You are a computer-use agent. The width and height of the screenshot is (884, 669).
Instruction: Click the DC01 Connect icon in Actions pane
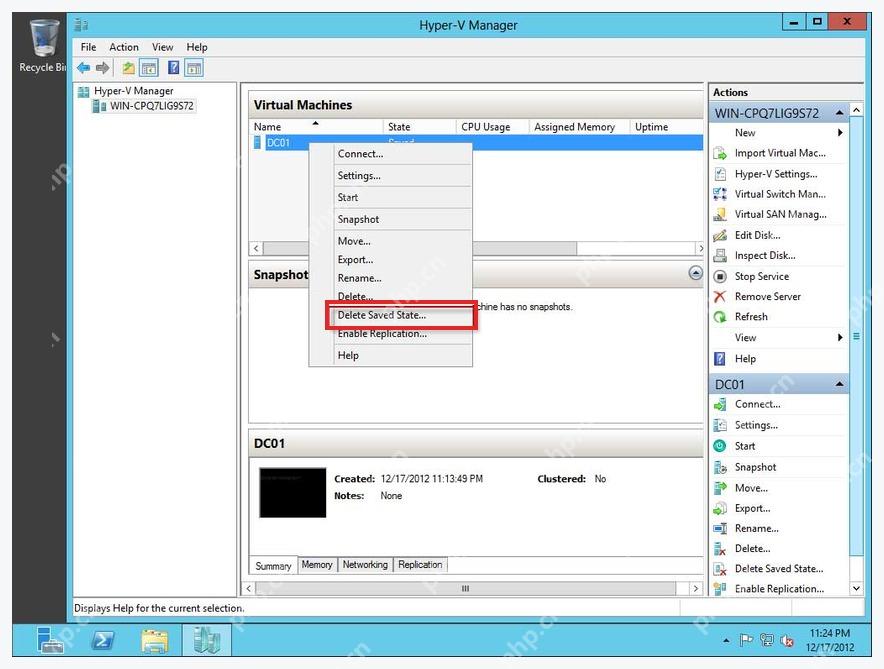point(720,405)
